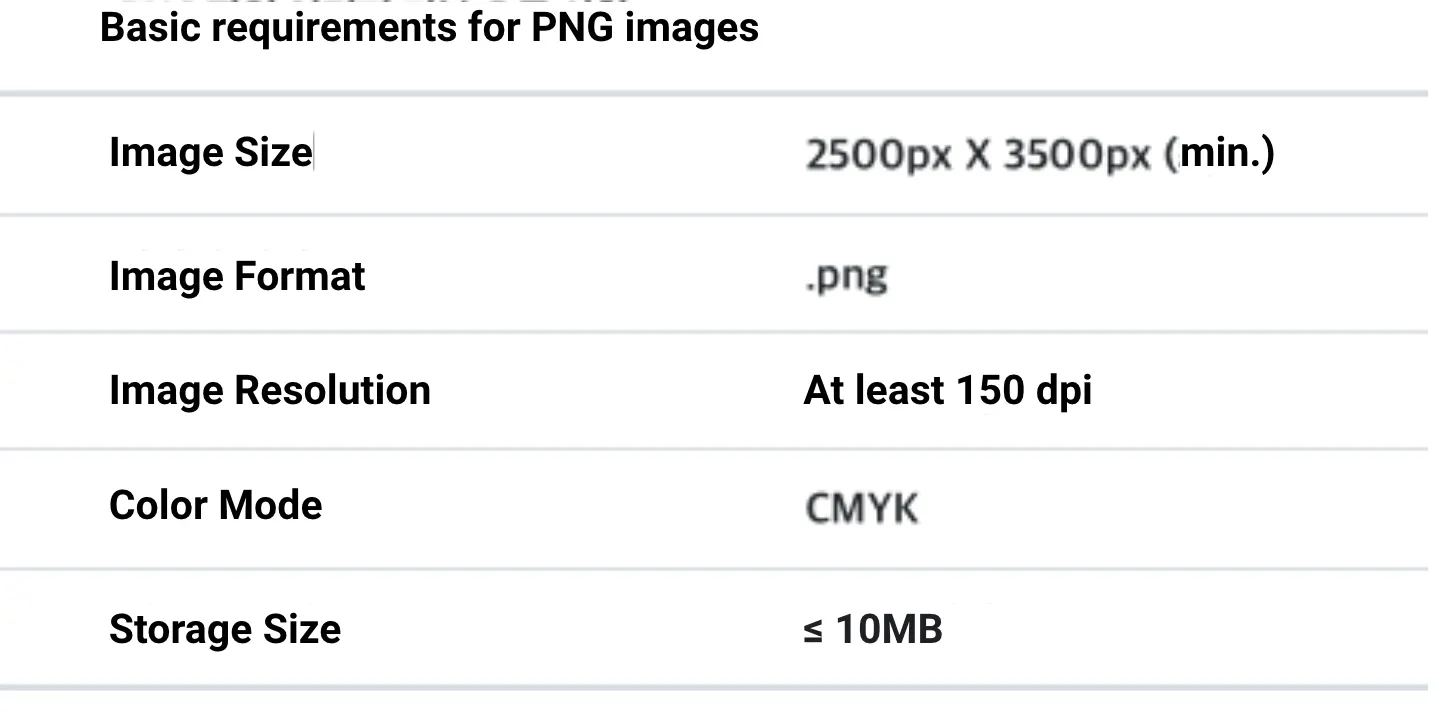Select the 'Color Mode' label

click(216, 505)
